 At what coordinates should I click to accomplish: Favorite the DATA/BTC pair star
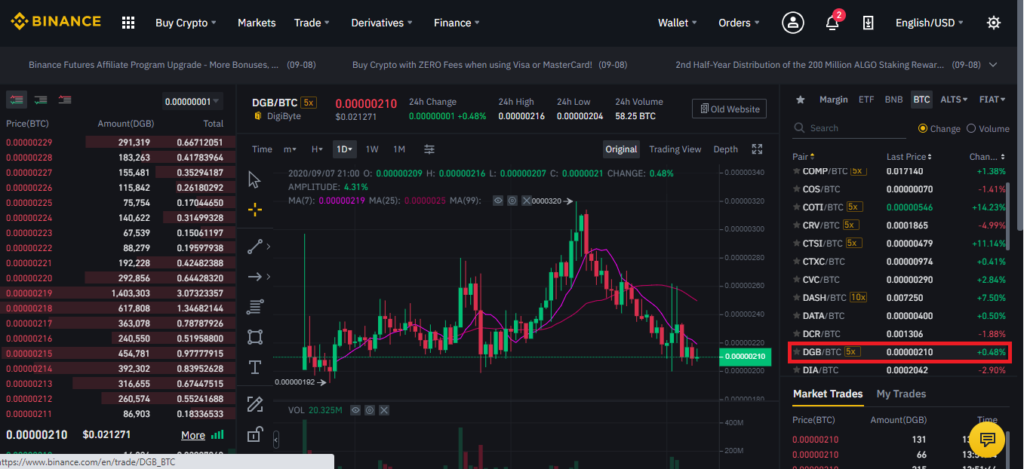point(796,315)
